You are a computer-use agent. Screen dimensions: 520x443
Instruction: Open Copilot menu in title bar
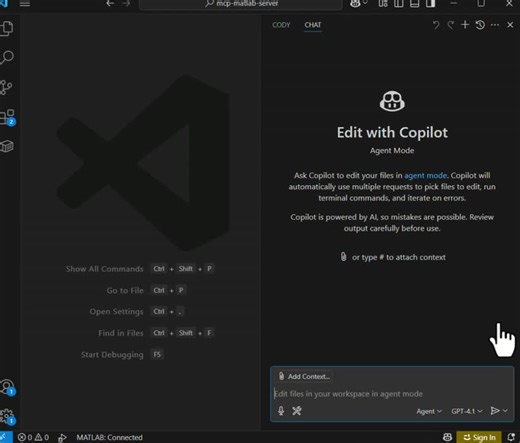point(358,3)
